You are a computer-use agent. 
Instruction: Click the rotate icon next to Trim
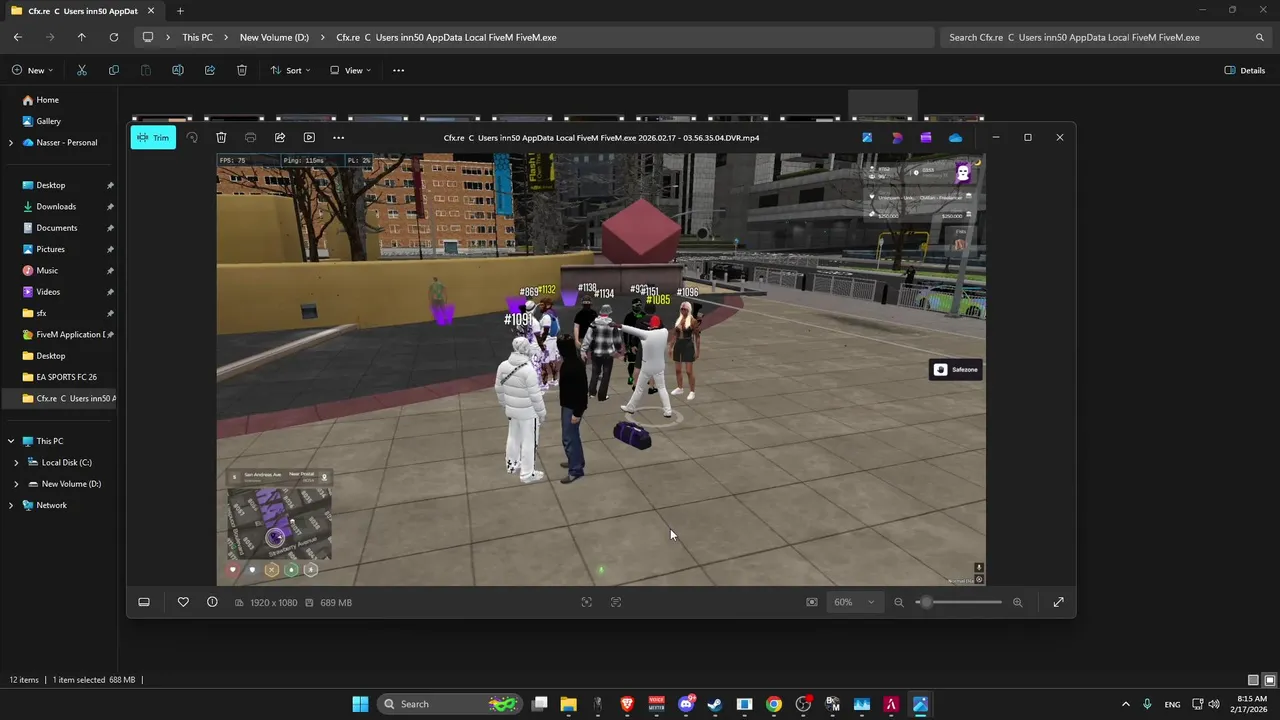point(192,137)
